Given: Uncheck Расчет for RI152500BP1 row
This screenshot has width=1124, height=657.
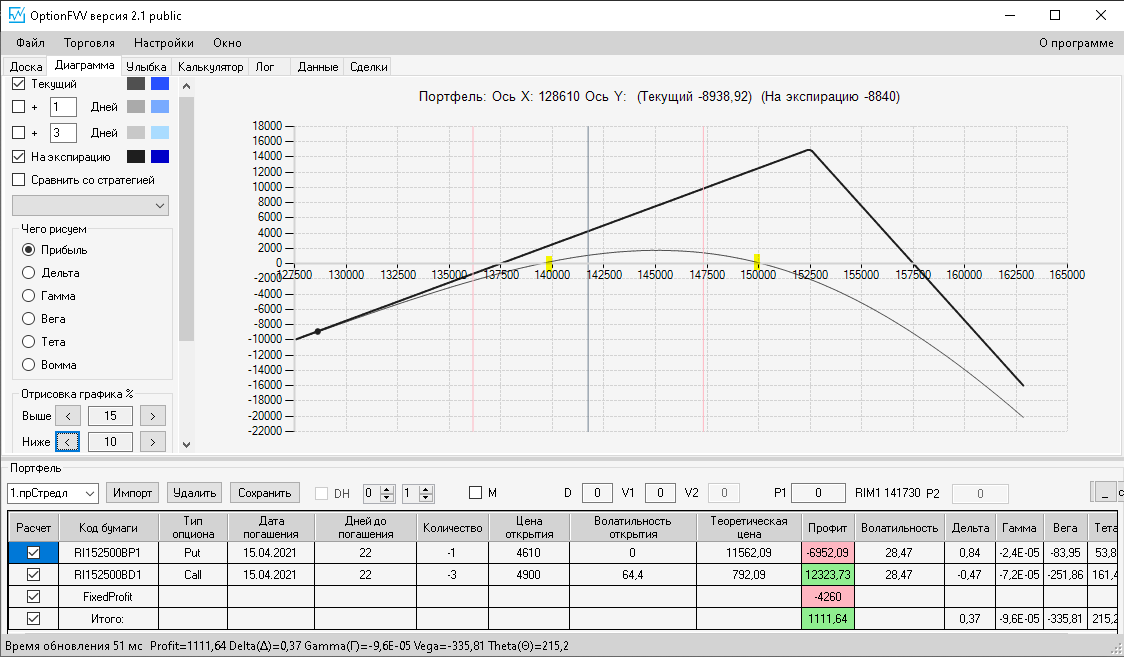Looking at the screenshot, I should (33, 552).
